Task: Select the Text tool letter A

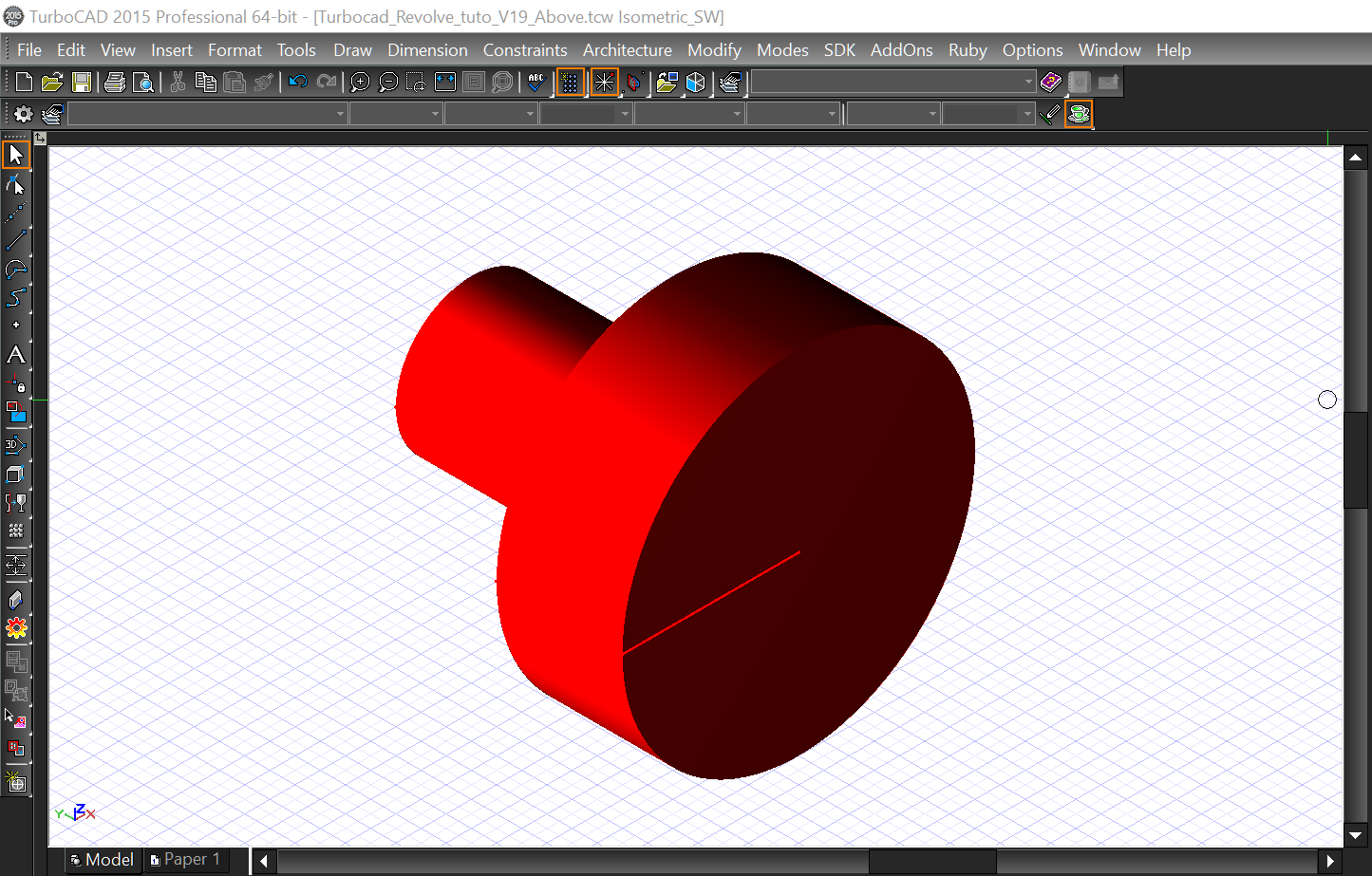Action: [x=16, y=355]
